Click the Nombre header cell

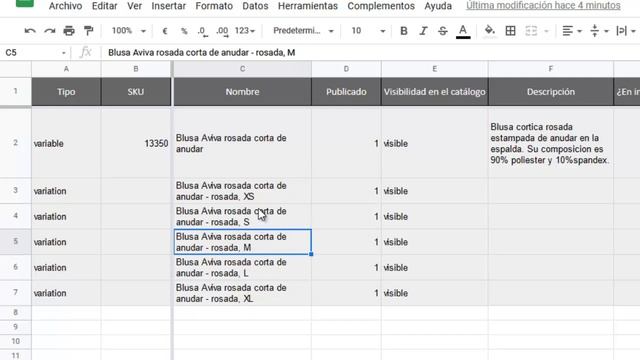click(242, 92)
